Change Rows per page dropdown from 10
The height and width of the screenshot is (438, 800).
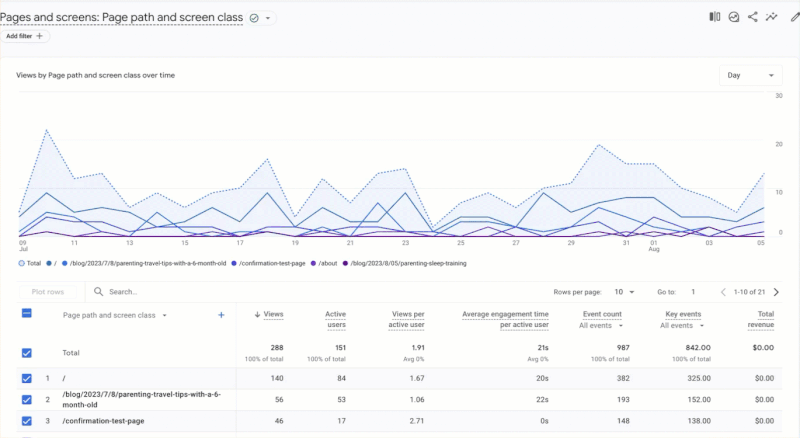(x=623, y=292)
